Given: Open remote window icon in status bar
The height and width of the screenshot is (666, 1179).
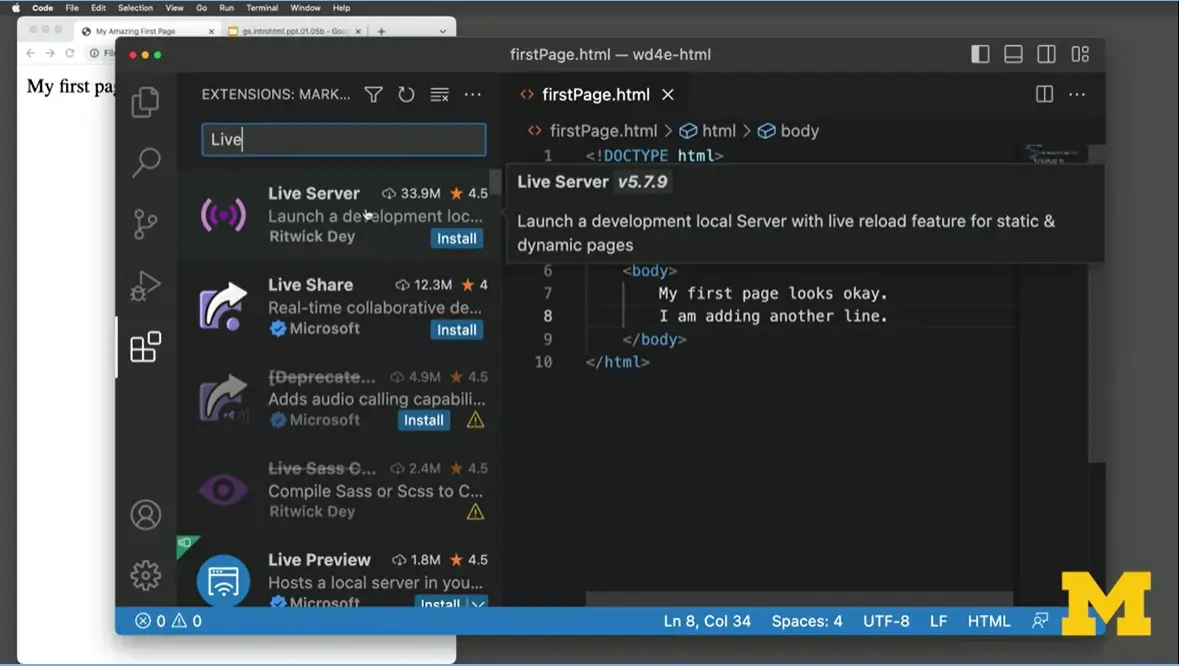Looking at the screenshot, I should coord(1040,620).
